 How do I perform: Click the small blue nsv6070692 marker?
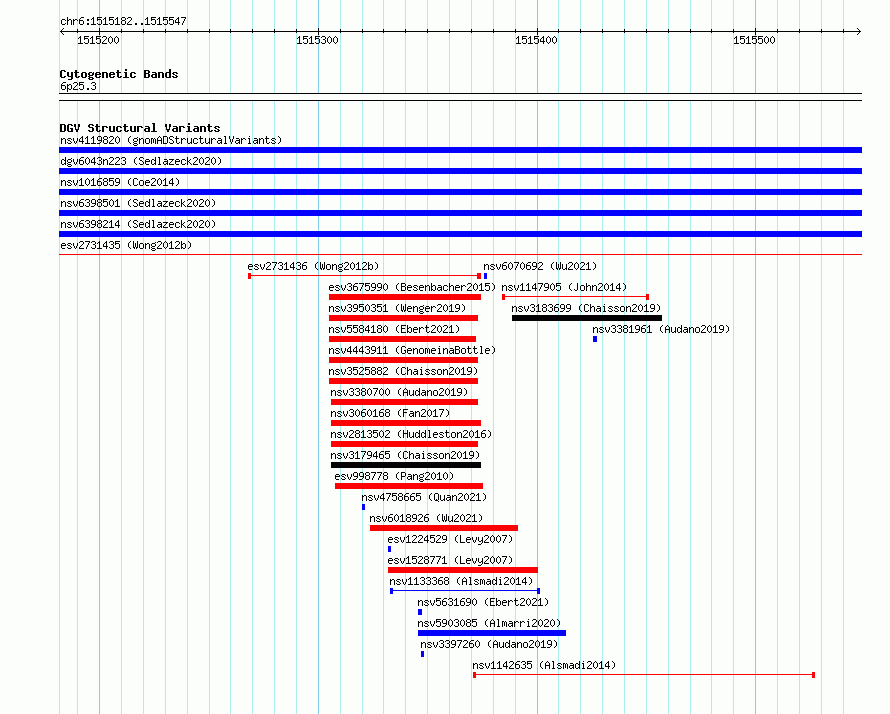point(485,276)
